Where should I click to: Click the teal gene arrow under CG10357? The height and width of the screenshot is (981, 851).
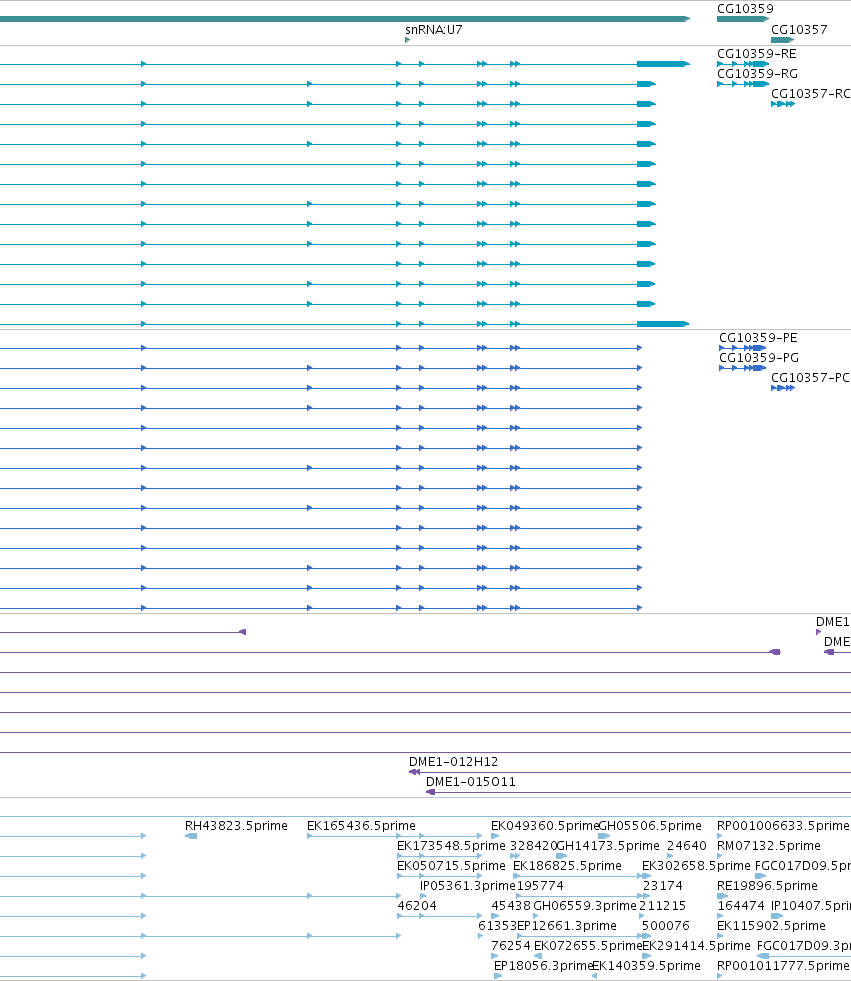point(782,40)
